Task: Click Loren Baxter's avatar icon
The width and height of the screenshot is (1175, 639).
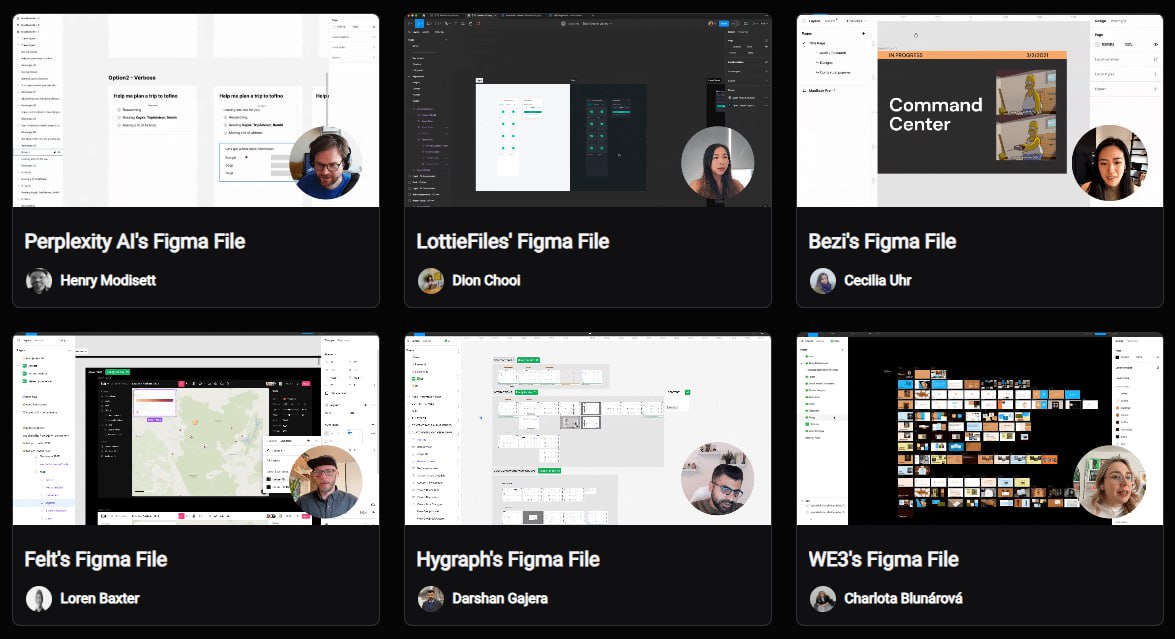Action: (39, 599)
